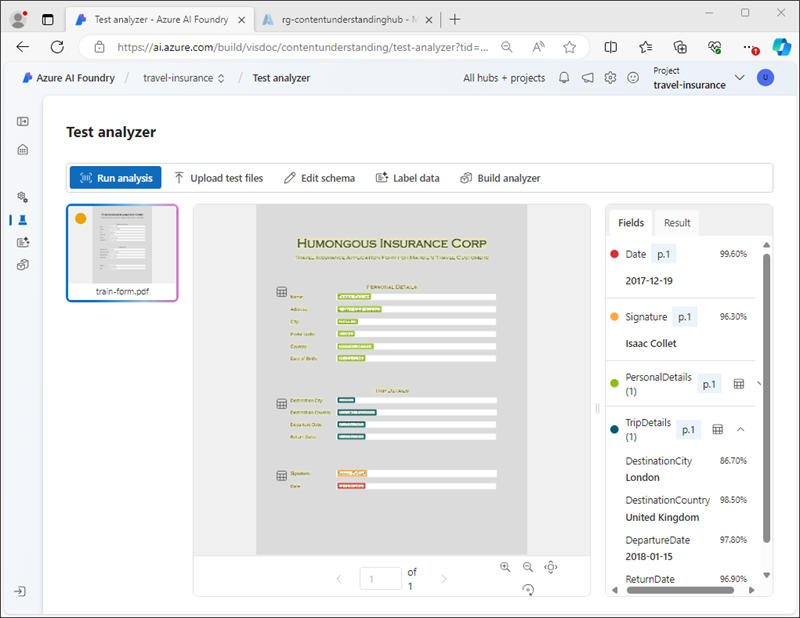
Task: Click Personal Details table icon on document
Action: pyautogui.click(x=282, y=291)
